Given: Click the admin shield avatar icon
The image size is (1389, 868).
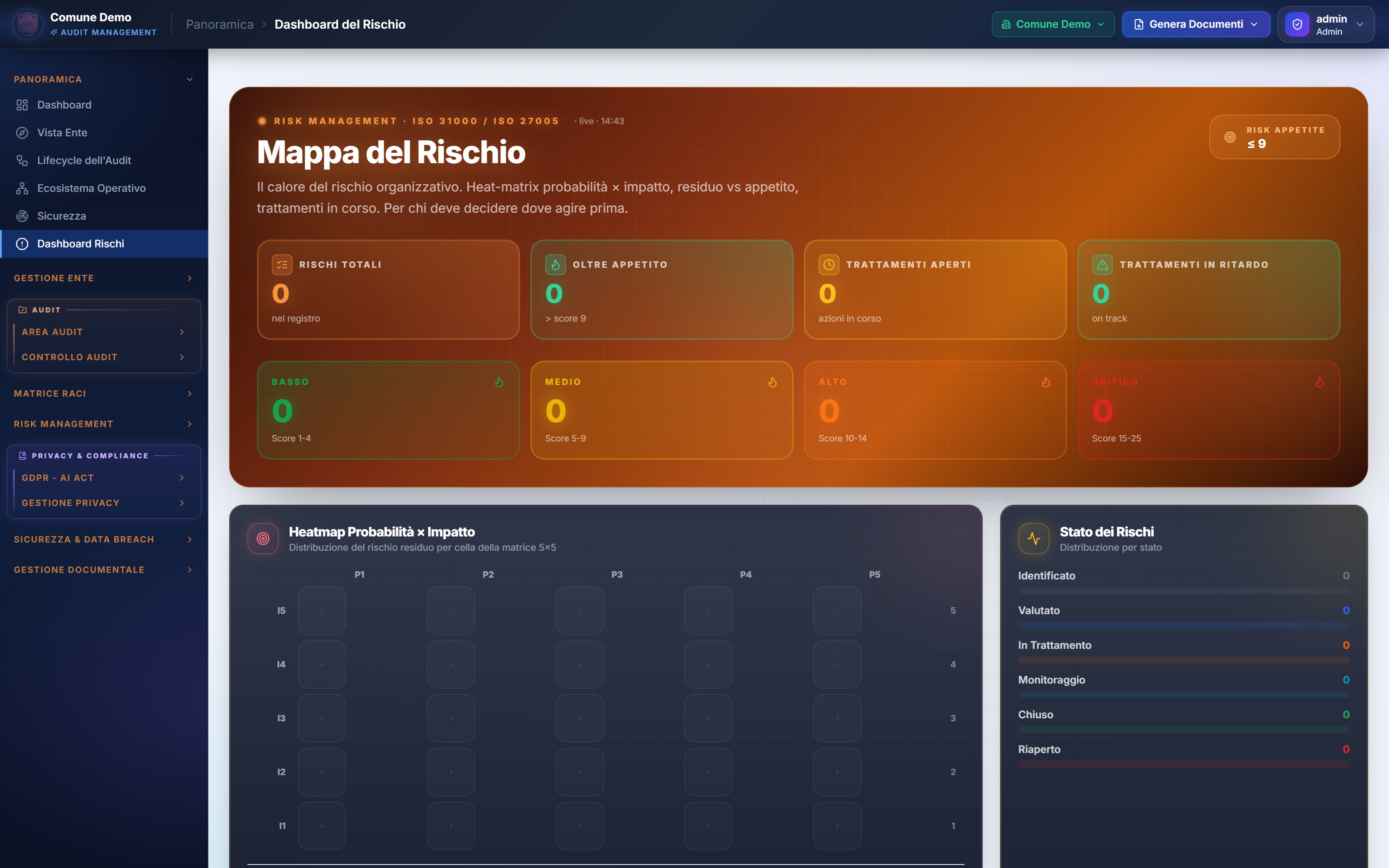Looking at the screenshot, I should click(x=1297, y=24).
